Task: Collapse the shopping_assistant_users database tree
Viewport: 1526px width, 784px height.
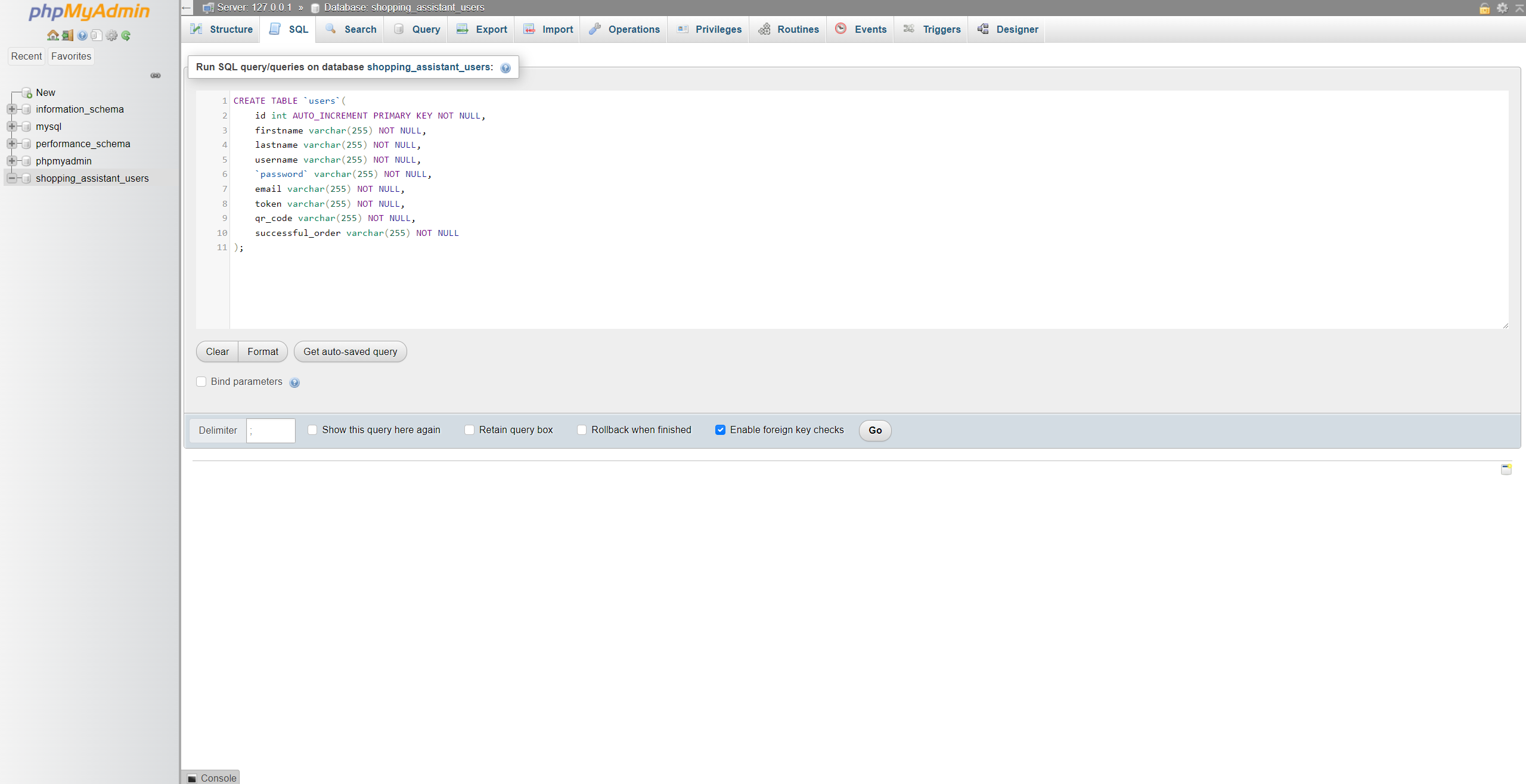Action: 12,178
